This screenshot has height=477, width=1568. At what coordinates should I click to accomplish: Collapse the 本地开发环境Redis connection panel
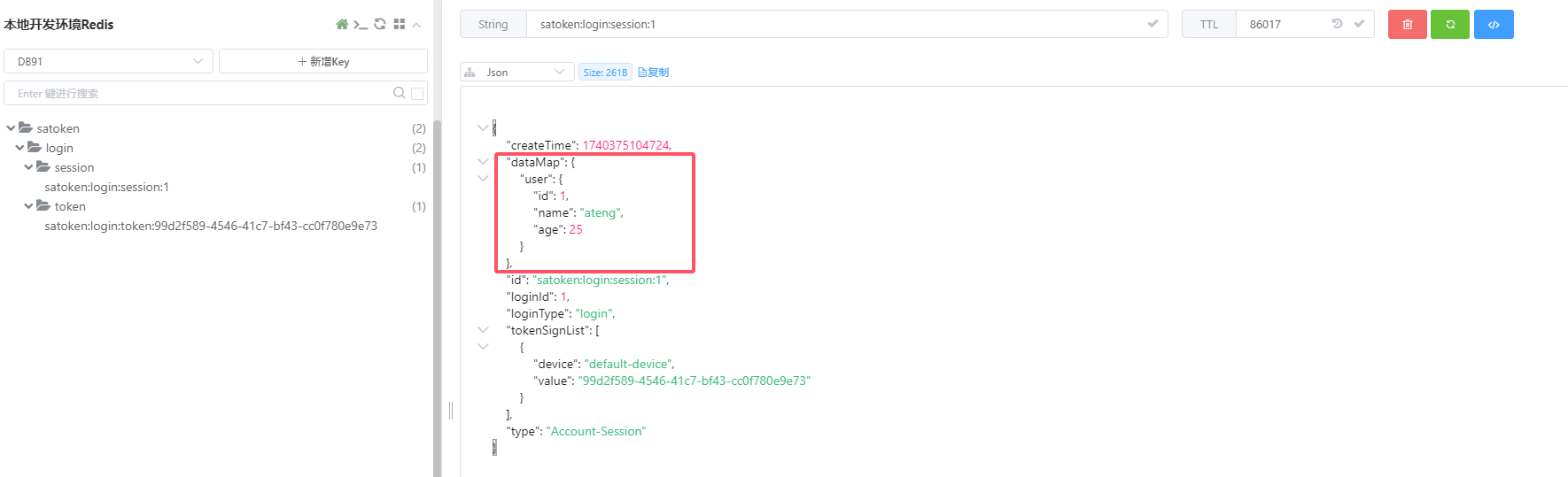coord(416,24)
